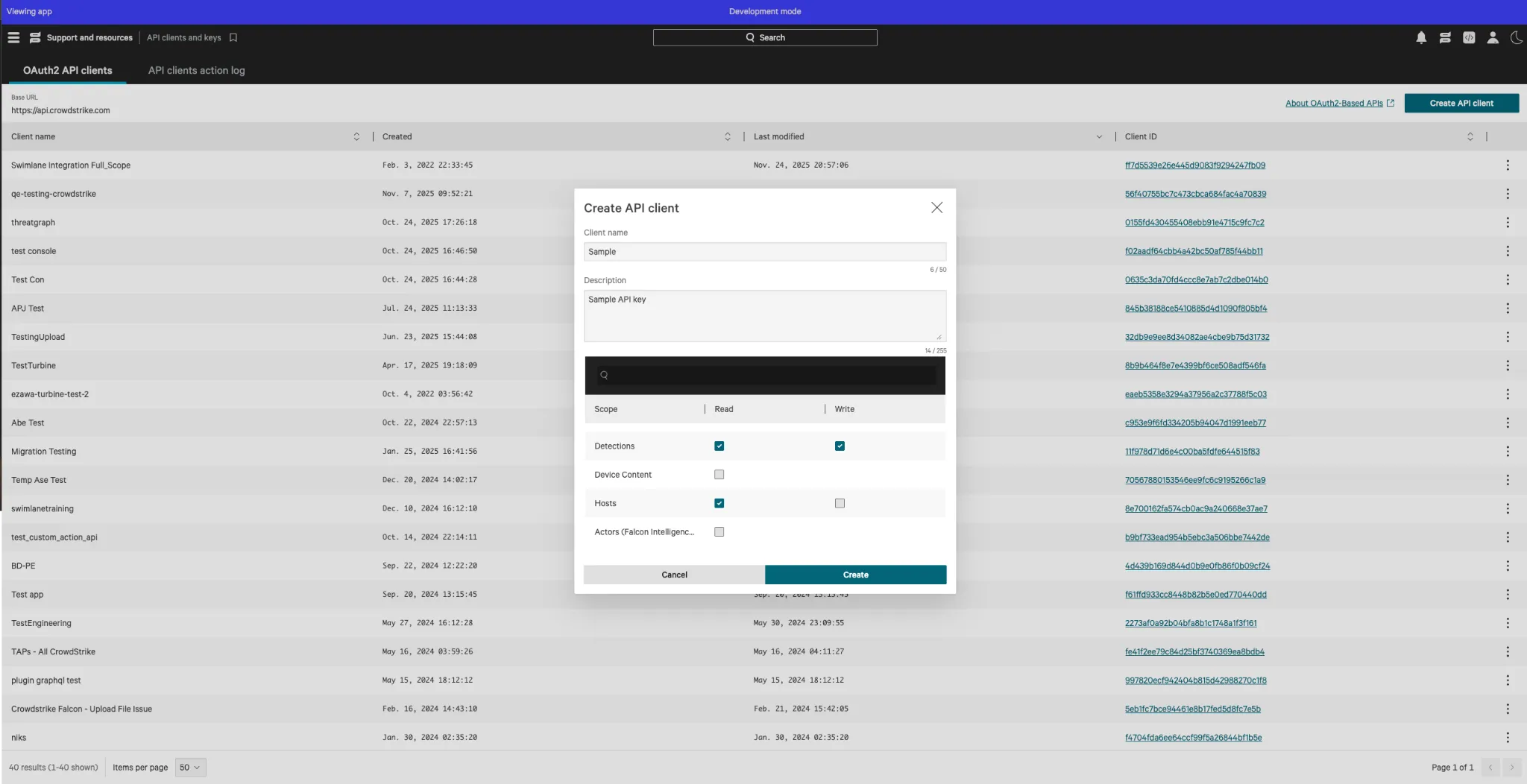Open the notifications bell
This screenshot has height=784, width=1527.
pos(1421,37)
